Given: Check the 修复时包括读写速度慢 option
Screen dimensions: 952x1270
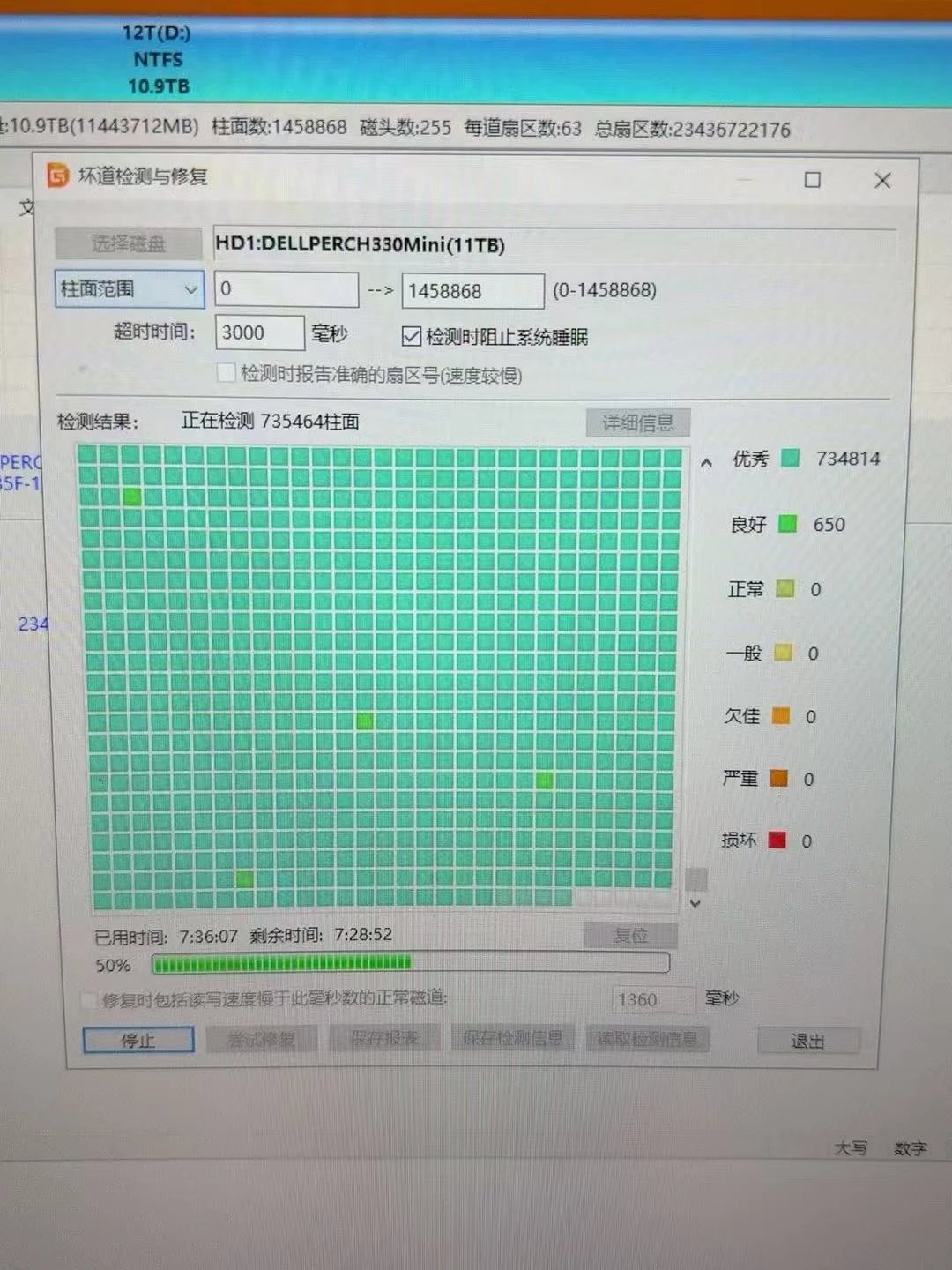Looking at the screenshot, I should pyautogui.click(x=89, y=999).
